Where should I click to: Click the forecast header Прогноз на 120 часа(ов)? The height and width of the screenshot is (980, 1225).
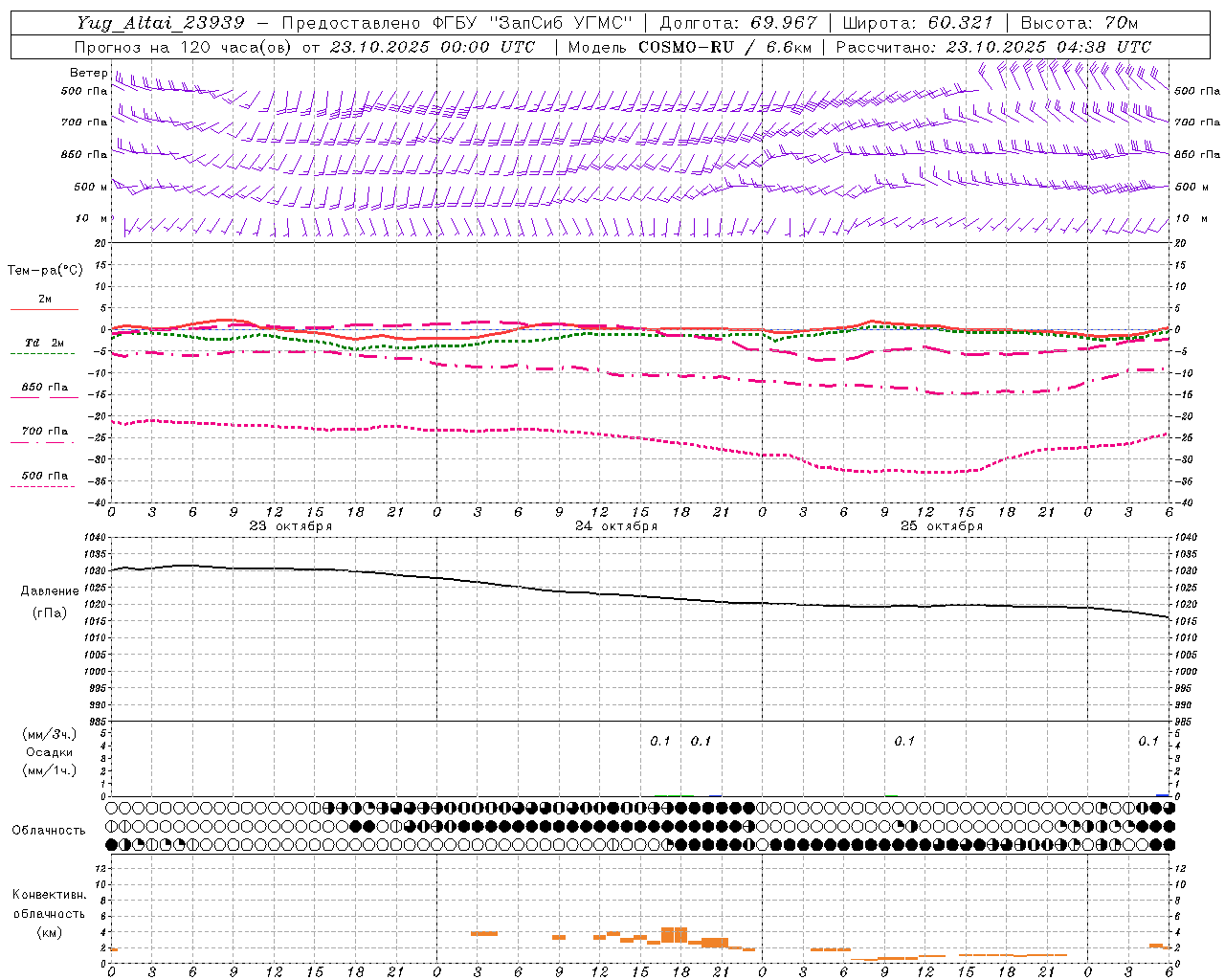click(184, 47)
